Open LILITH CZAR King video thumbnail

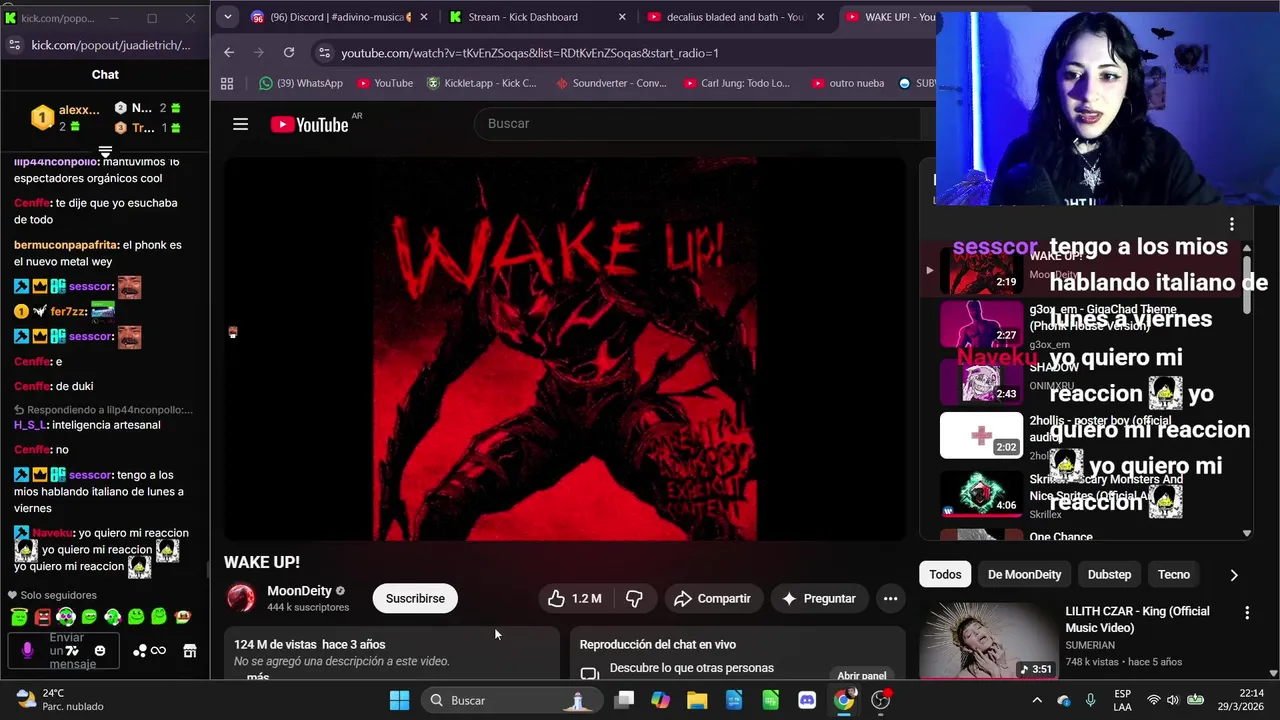tap(987, 641)
